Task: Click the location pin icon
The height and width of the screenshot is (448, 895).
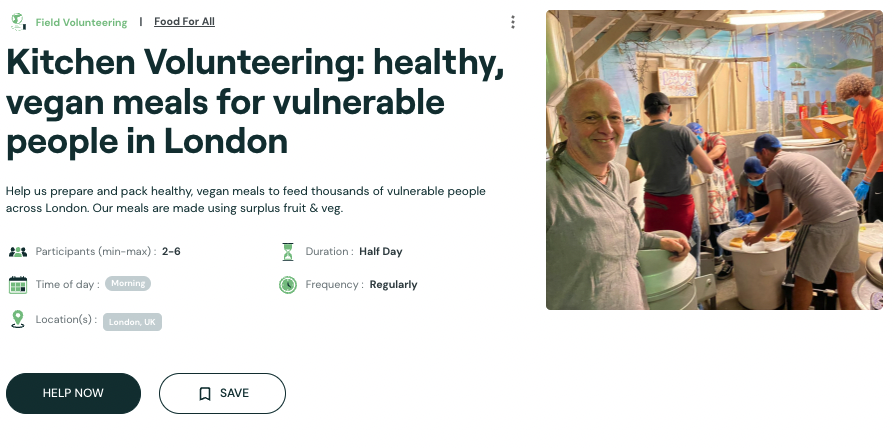Action: (17, 319)
